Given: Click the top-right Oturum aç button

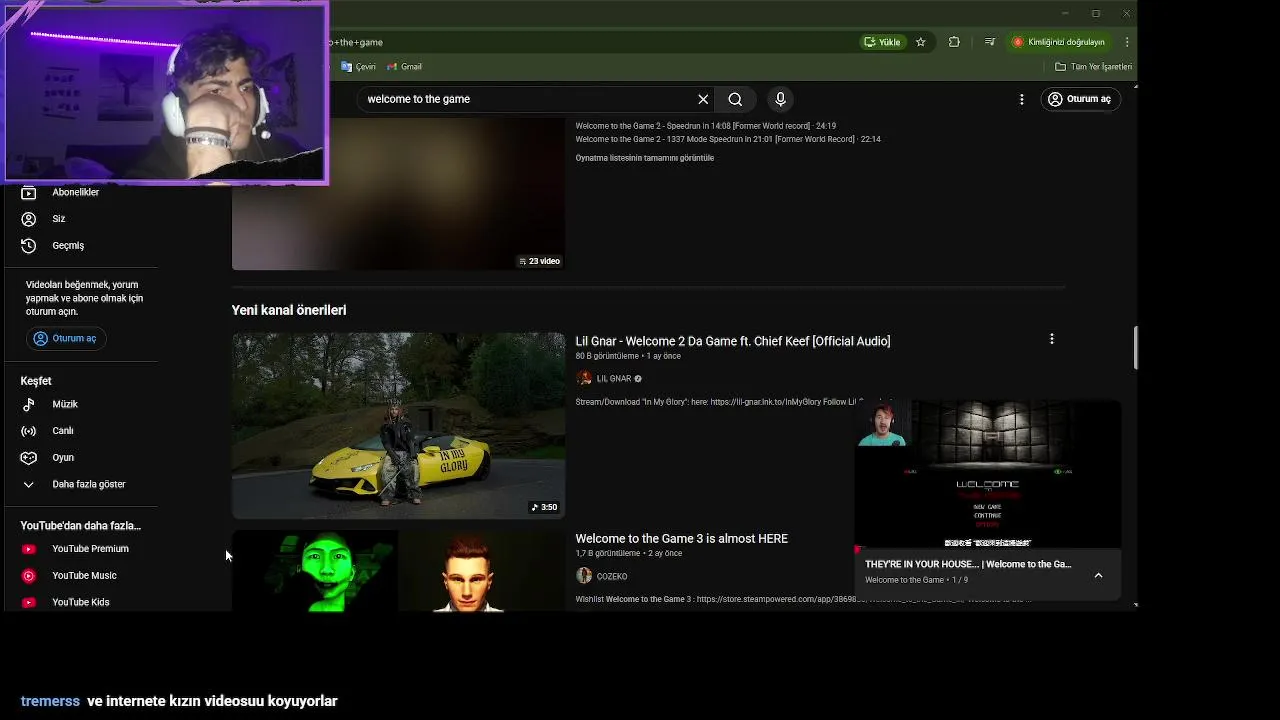Looking at the screenshot, I should [x=1079, y=99].
